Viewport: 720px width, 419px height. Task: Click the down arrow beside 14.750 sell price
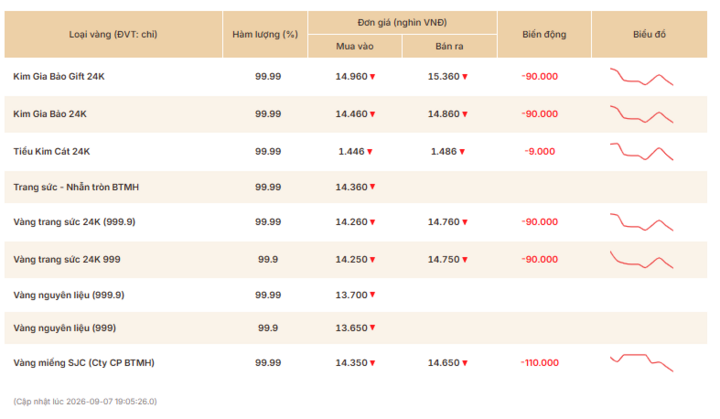465,260
